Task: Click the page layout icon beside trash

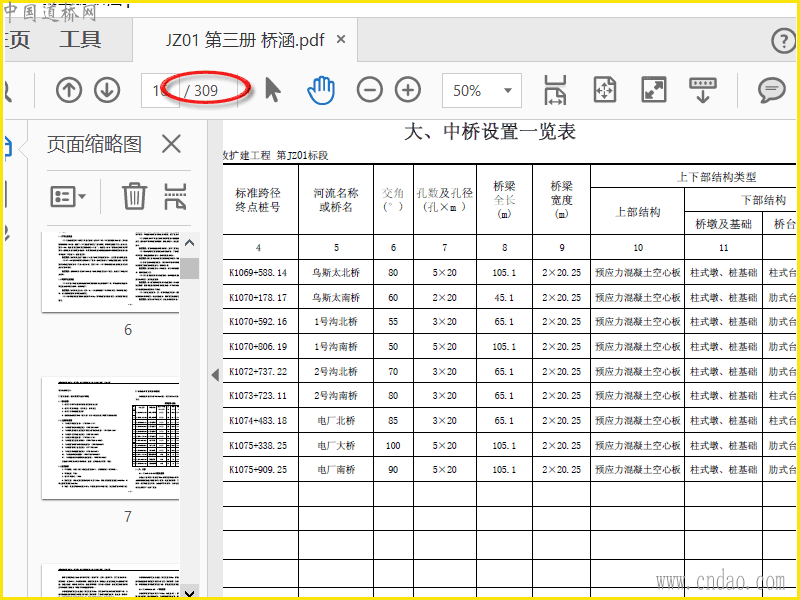Action: point(175,196)
